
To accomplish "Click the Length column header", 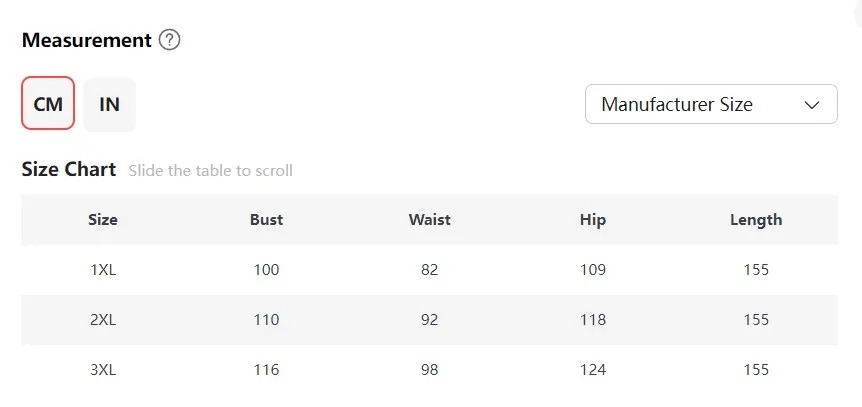I will coord(756,220).
